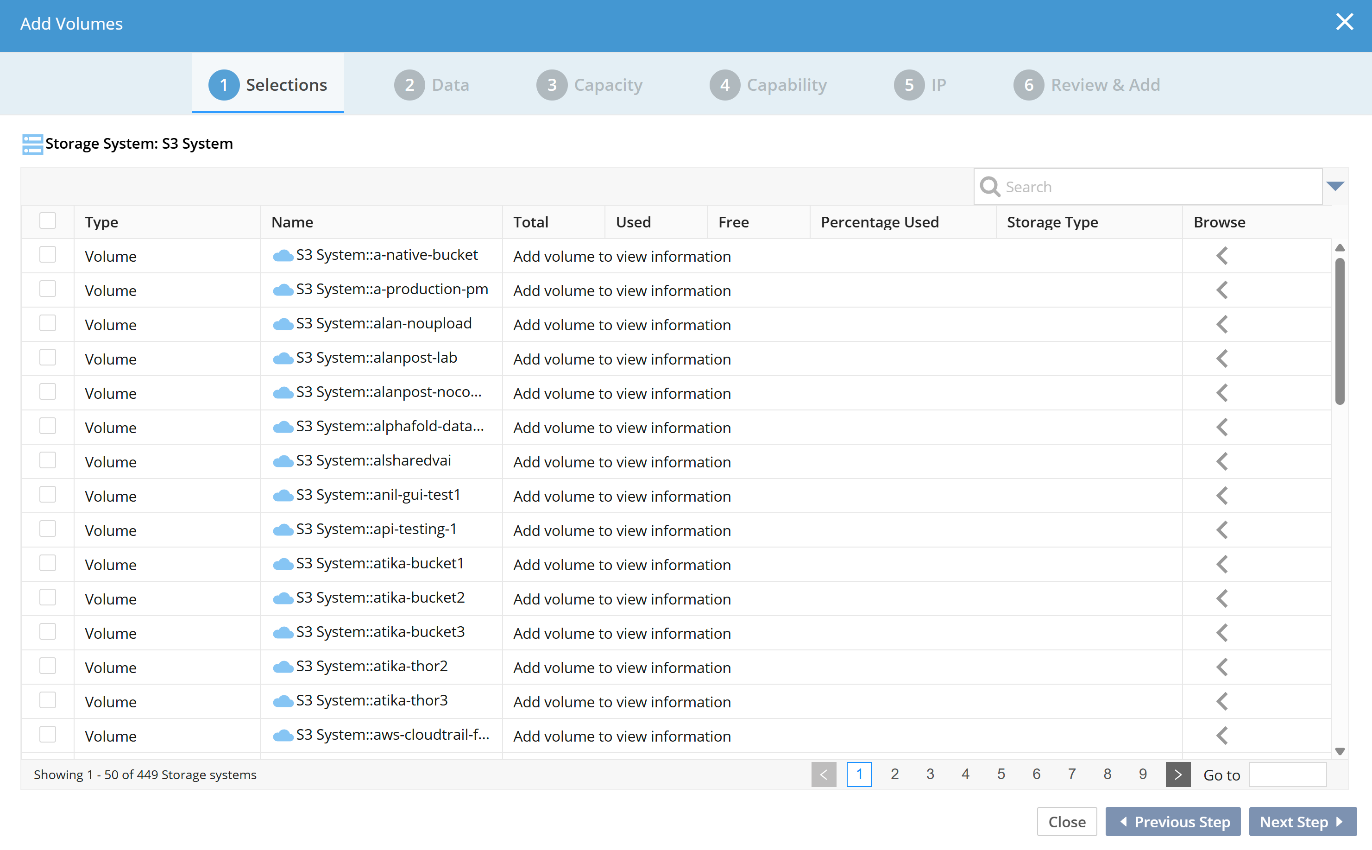Browse the atika-bucket3 volume
1372x850 pixels.
pyautogui.click(x=1221, y=633)
